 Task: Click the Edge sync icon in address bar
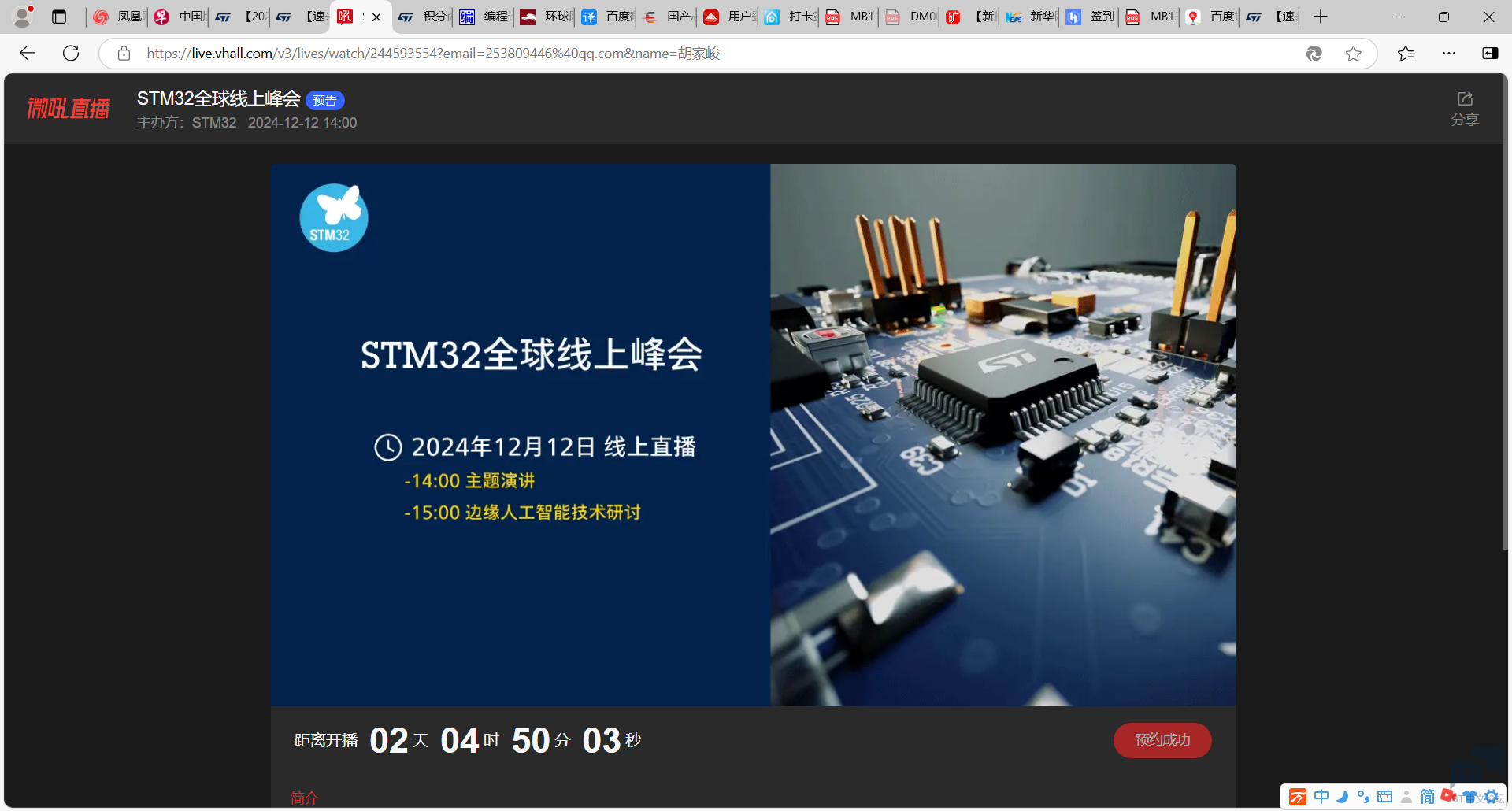1314,54
